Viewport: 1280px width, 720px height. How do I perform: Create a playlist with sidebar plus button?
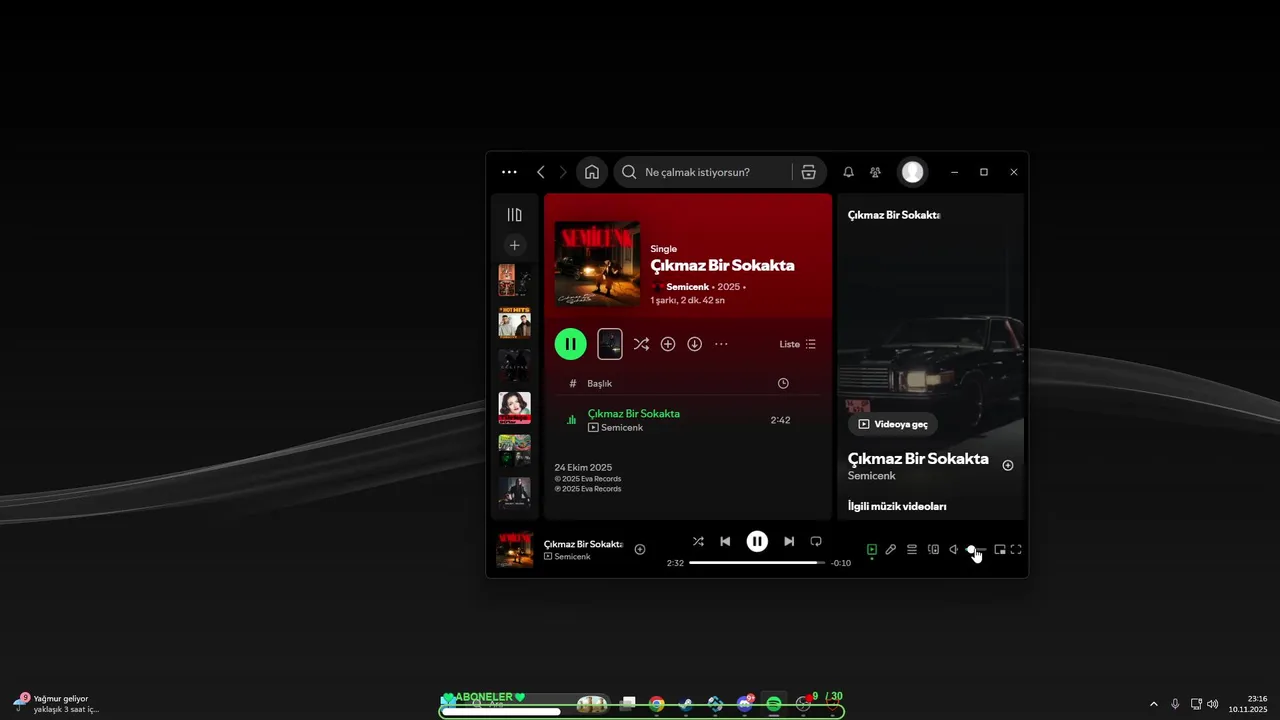[514, 245]
